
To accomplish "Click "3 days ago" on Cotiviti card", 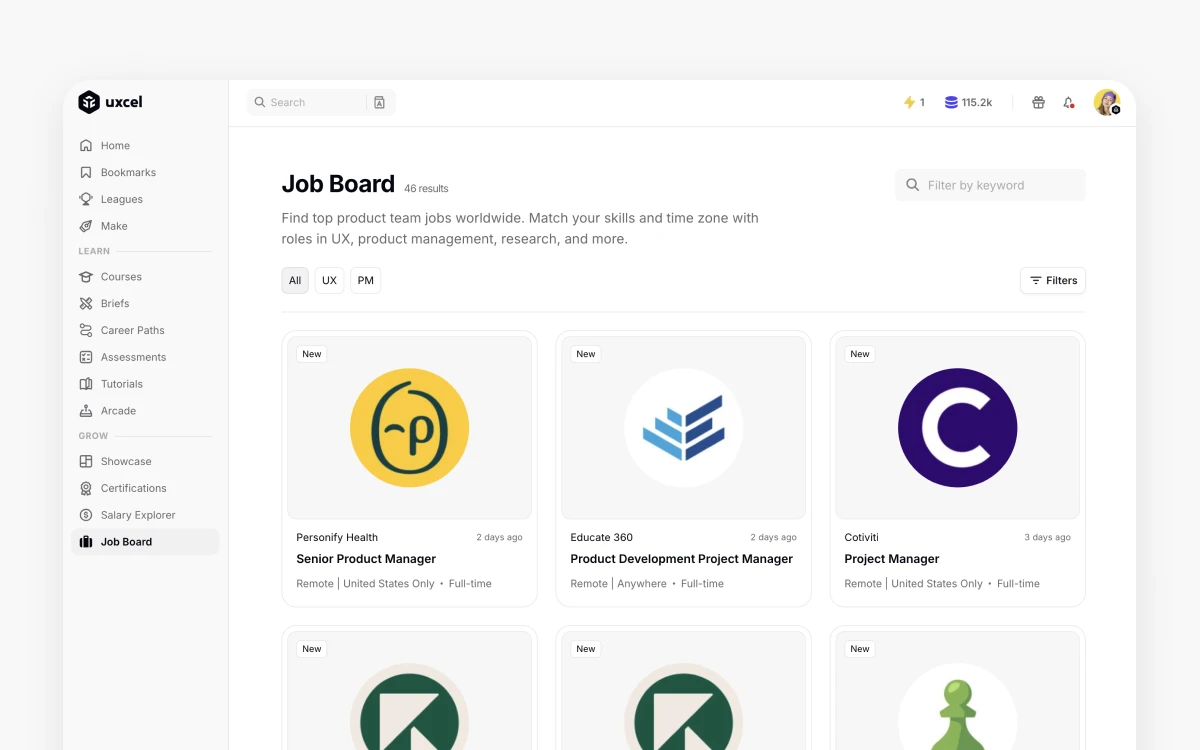I will [1047, 537].
